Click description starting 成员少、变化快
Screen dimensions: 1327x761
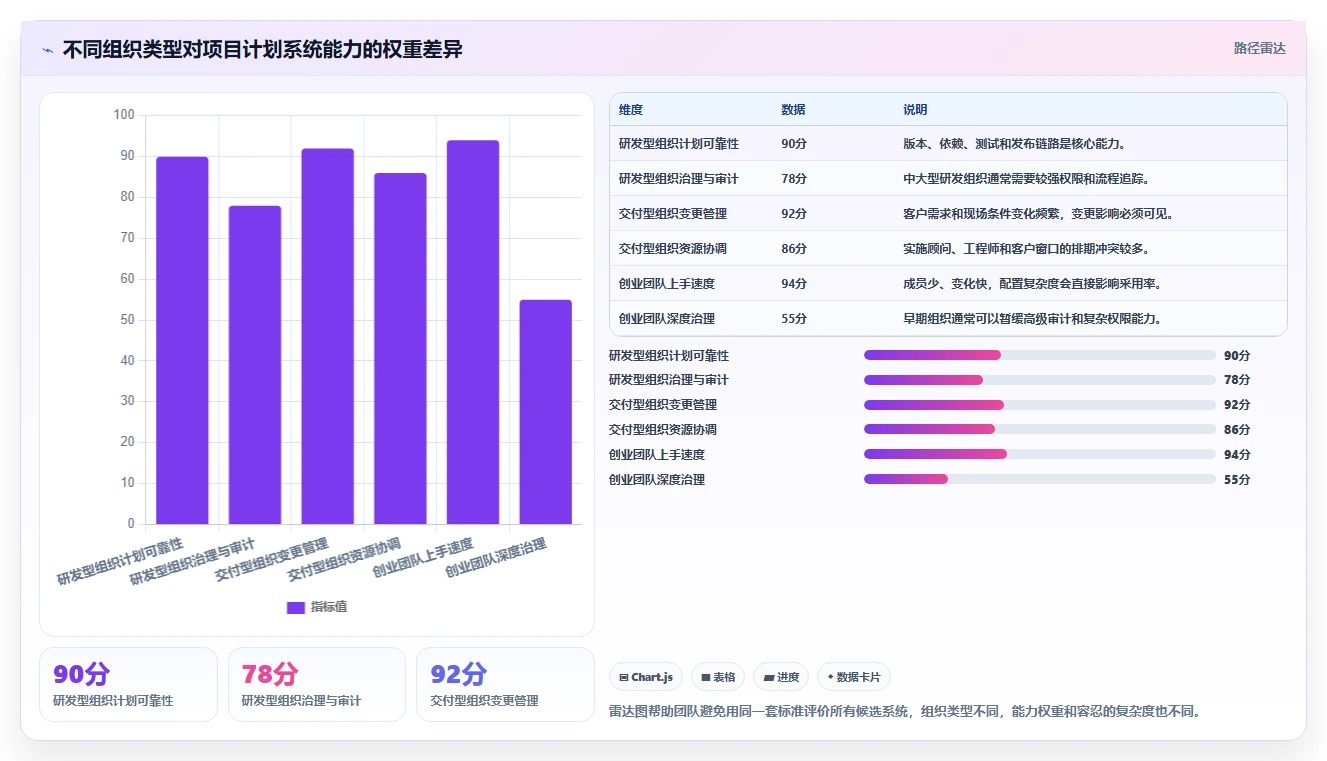pyautogui.click(x=1035, y=284)
